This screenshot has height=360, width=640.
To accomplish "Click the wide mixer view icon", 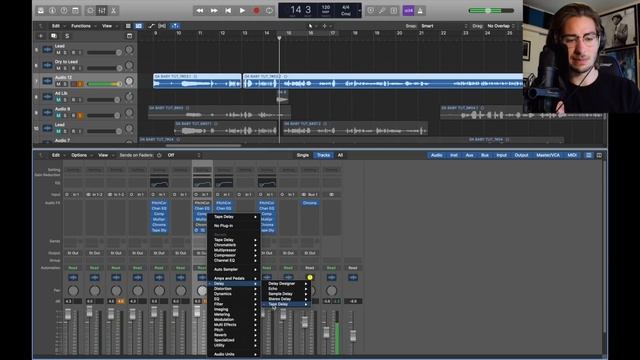I will click(x=599, y=155).
